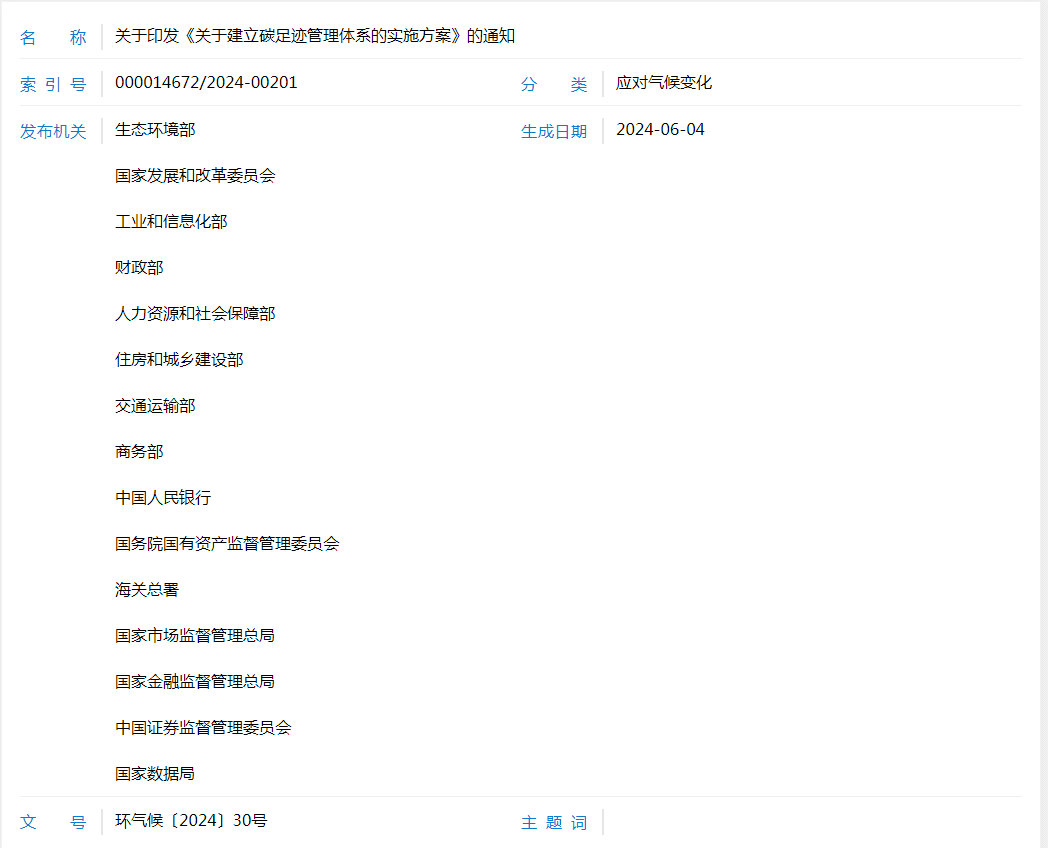Click the date 2024-06-04

pyautogui.click(x=660, y=130)
